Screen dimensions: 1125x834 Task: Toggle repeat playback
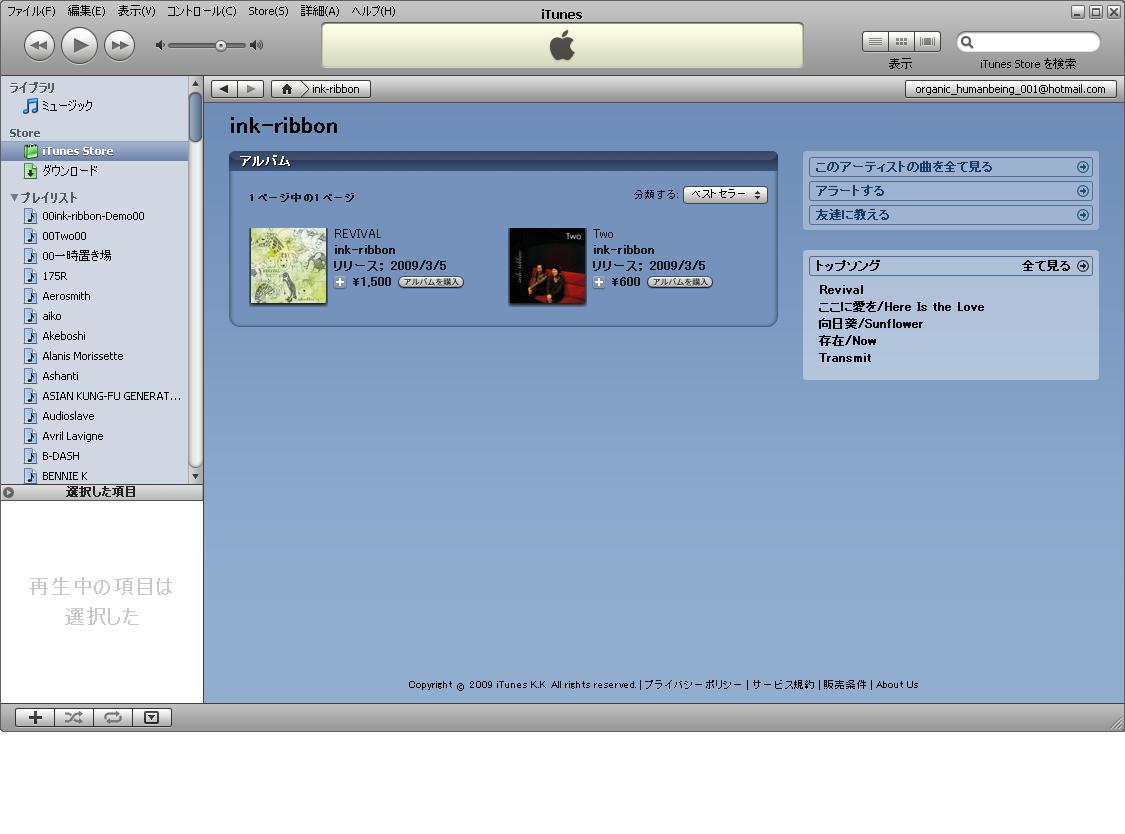pos(113,717)
